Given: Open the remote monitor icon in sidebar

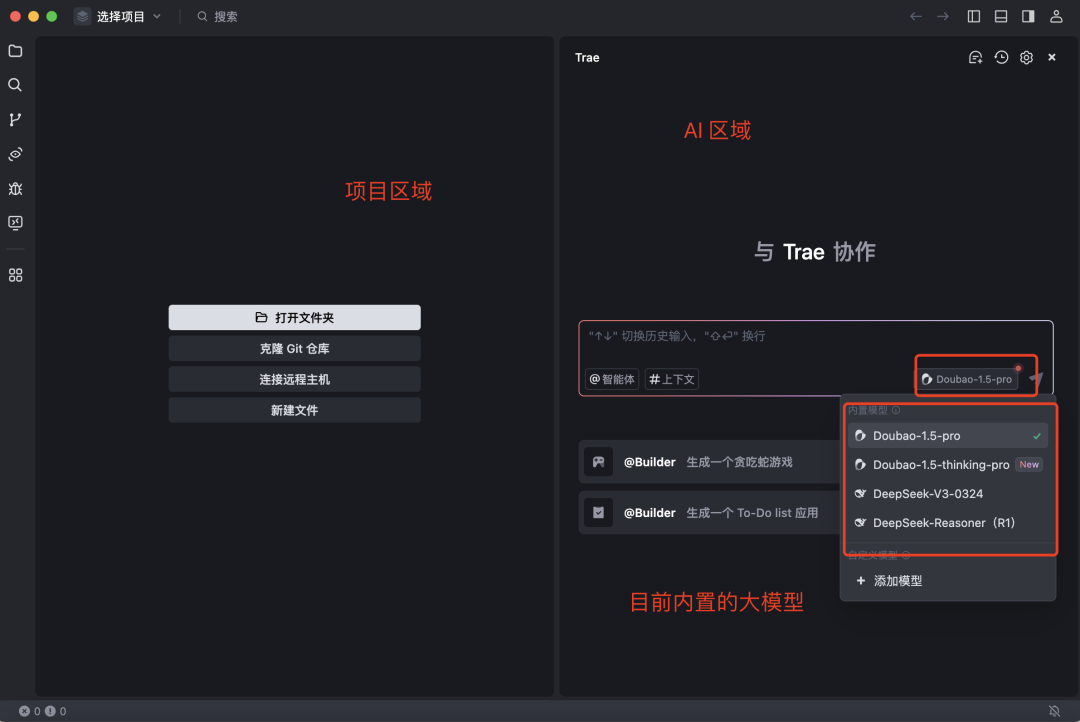Looking at the screenshot, I should (15, 223).
